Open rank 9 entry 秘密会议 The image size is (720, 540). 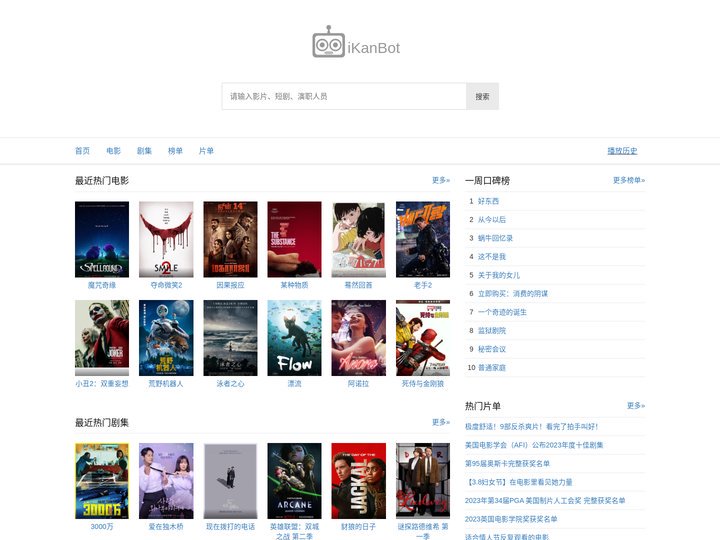click(x=492, y=349)
